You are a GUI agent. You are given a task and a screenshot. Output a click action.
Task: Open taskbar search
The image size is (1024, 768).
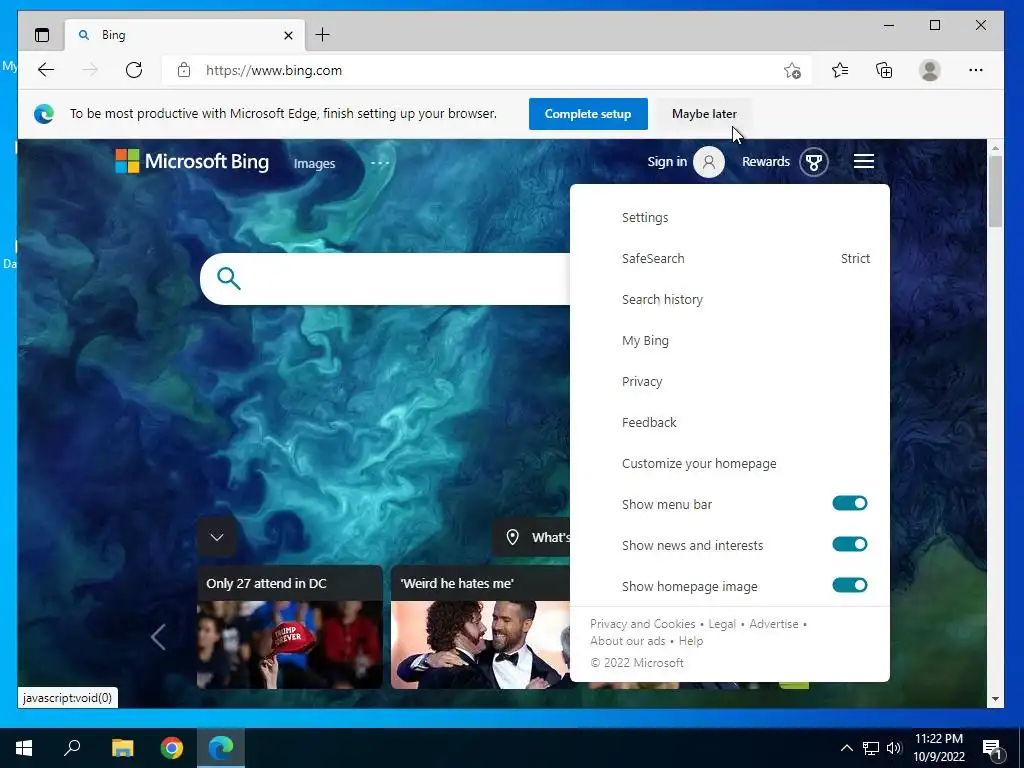(x=72, y=748)
